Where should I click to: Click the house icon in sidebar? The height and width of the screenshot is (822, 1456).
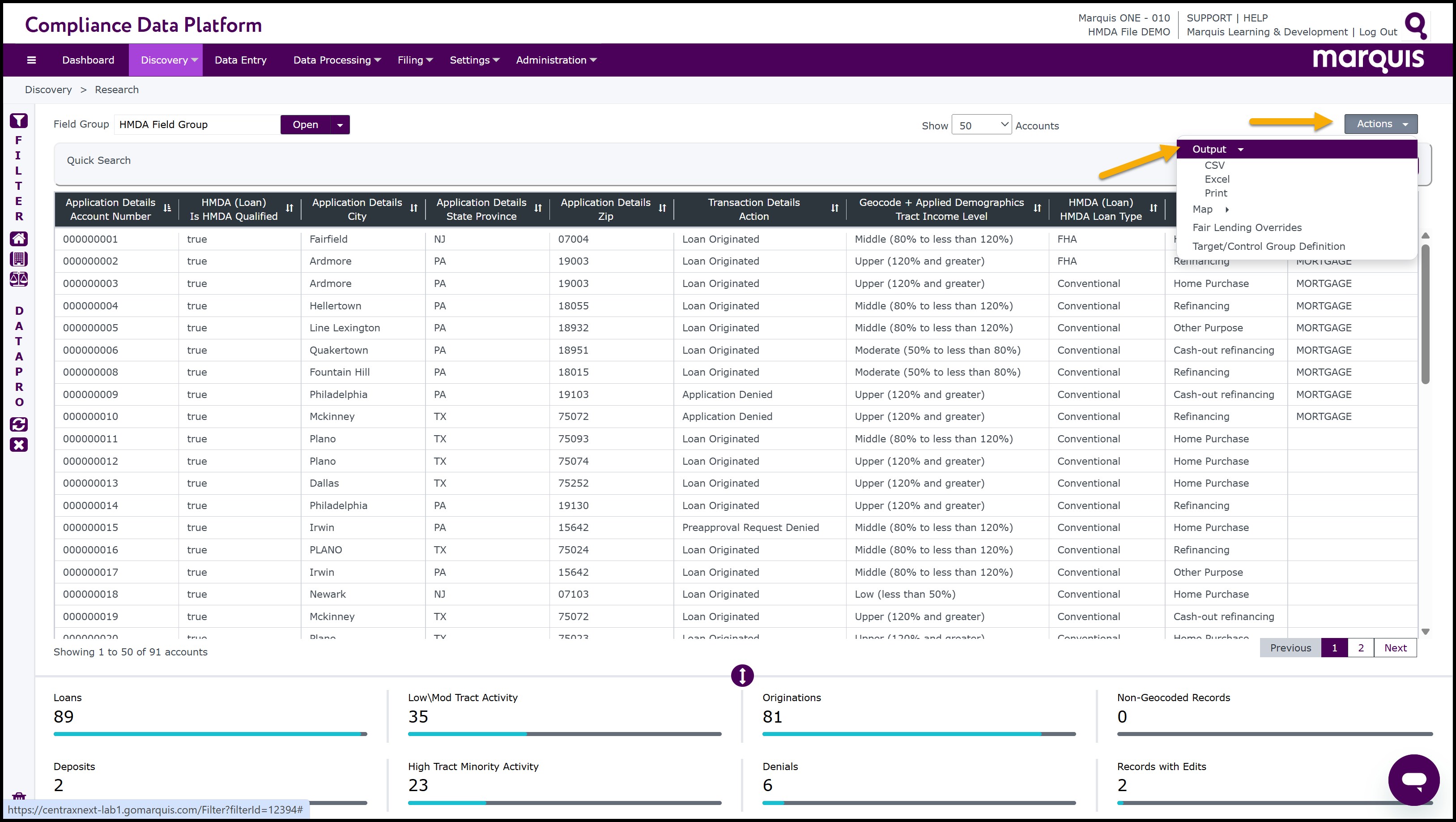coord(19,239)
